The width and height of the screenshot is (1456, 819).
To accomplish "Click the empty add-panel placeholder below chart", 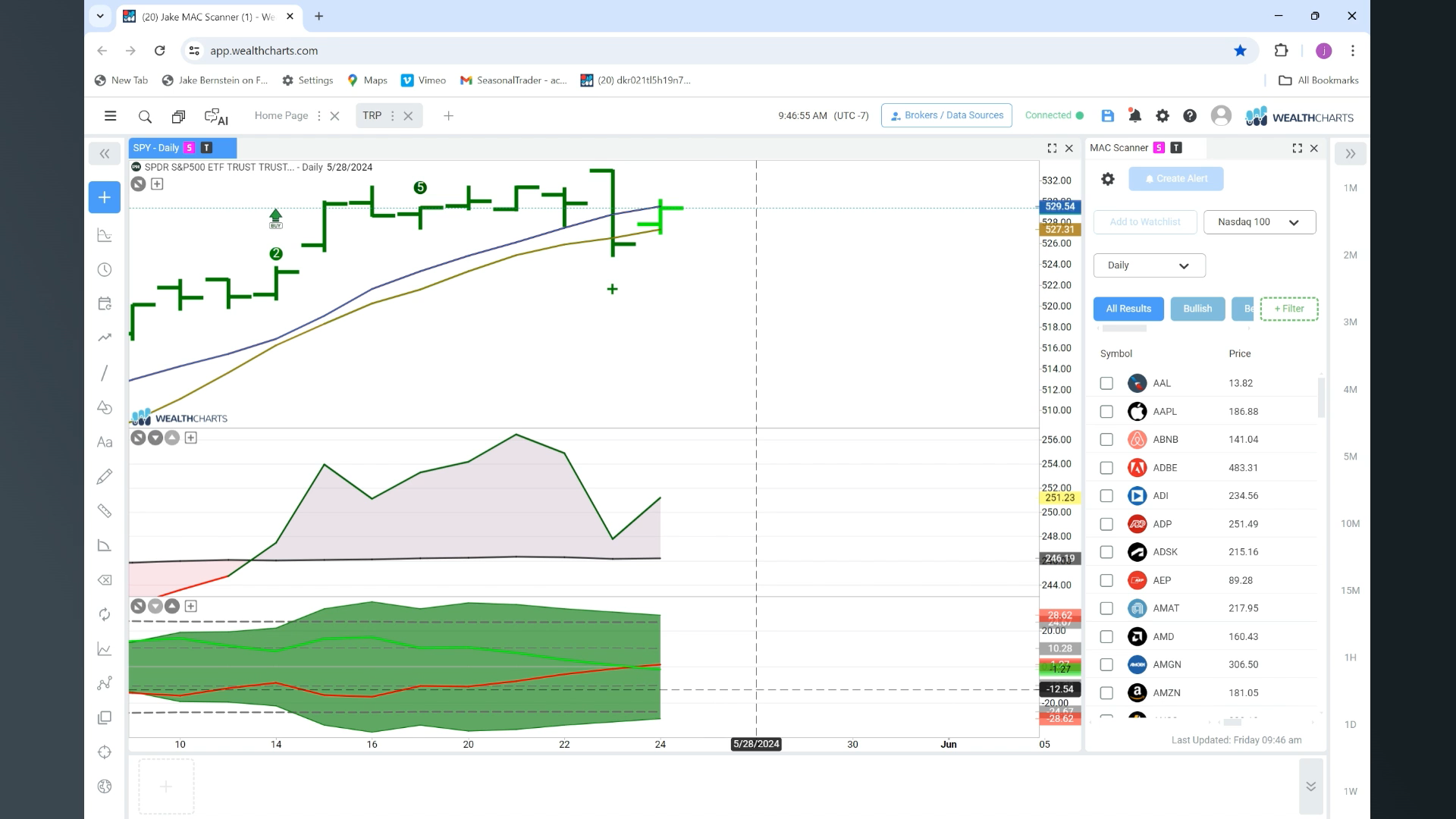I will point(166,786).
